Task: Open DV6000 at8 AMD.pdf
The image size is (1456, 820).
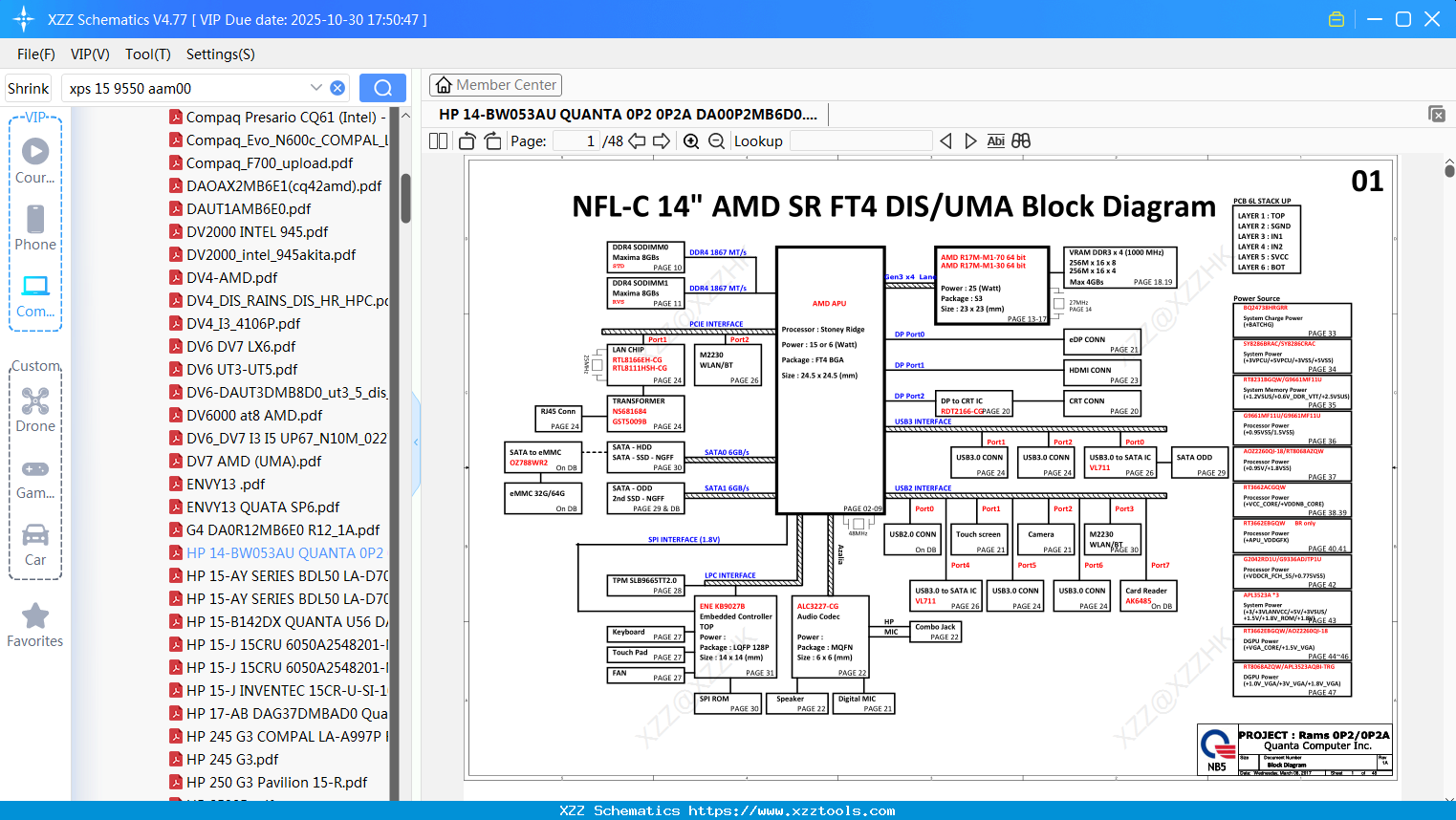Action: pyautogui.click(x=246, y=416)
